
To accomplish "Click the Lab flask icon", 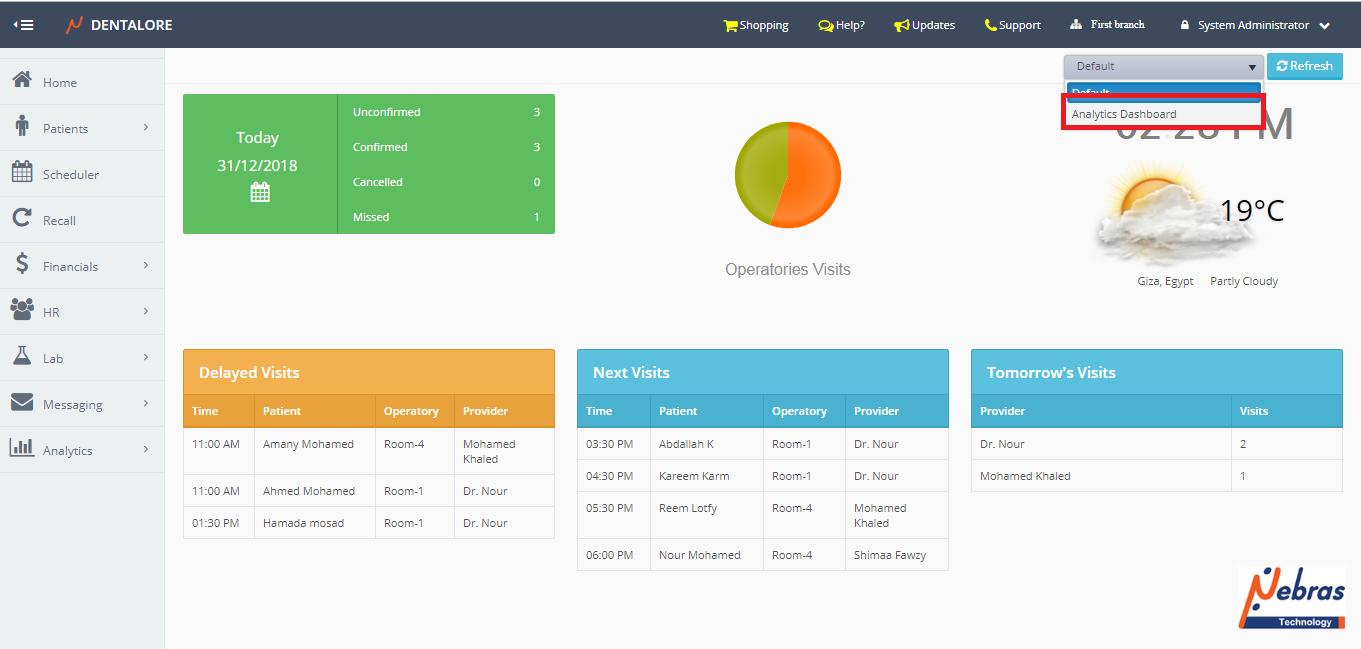I will (22, 357).
